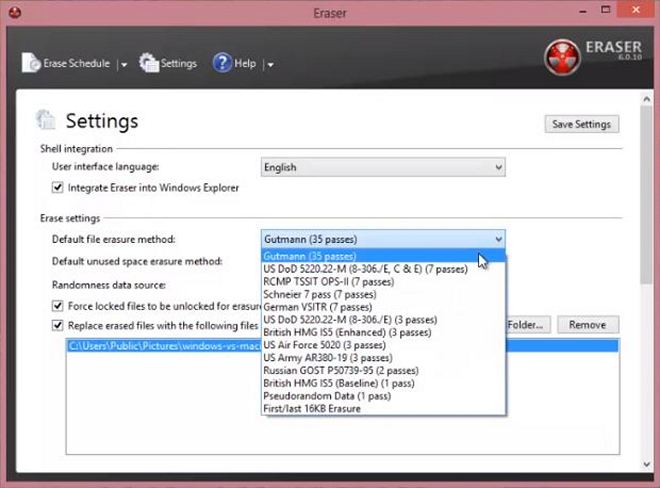Select RCMP TSSIT OPS-II (7 passes)
660x488 pixels.
click(383, 281)
